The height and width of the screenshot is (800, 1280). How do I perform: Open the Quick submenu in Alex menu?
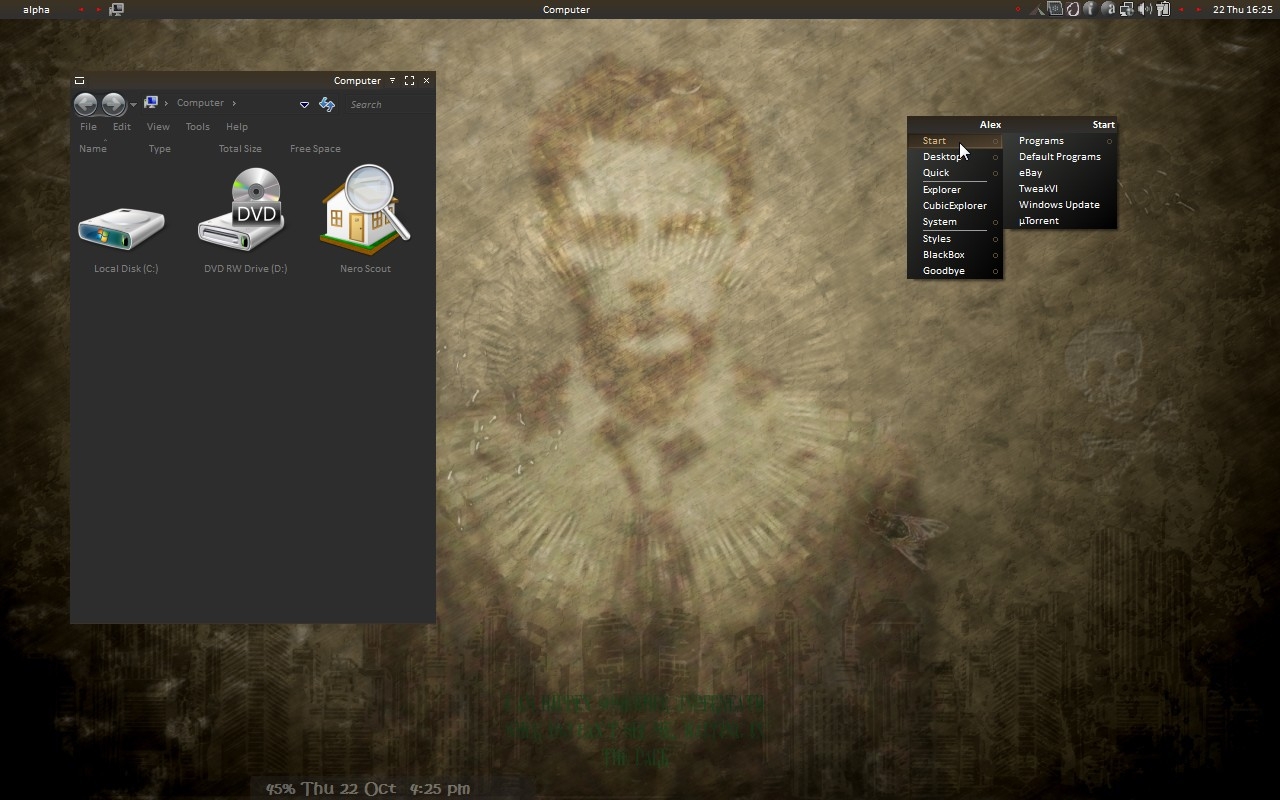pos(955,173)
